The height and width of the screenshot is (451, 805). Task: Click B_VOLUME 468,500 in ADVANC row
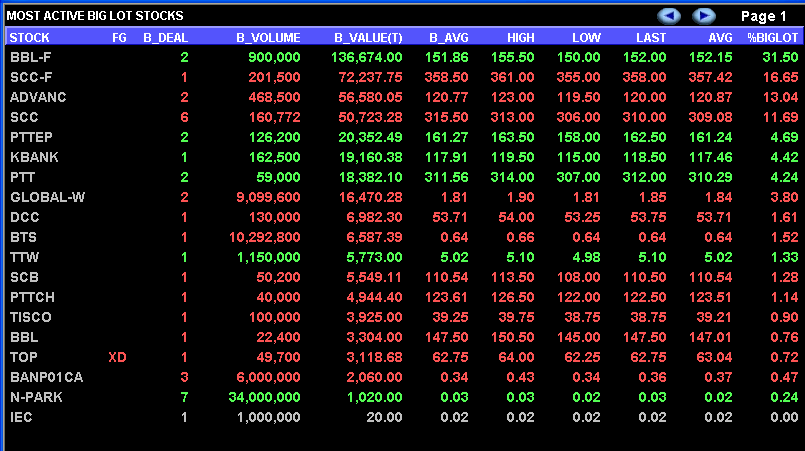click(x=274, y=97)
